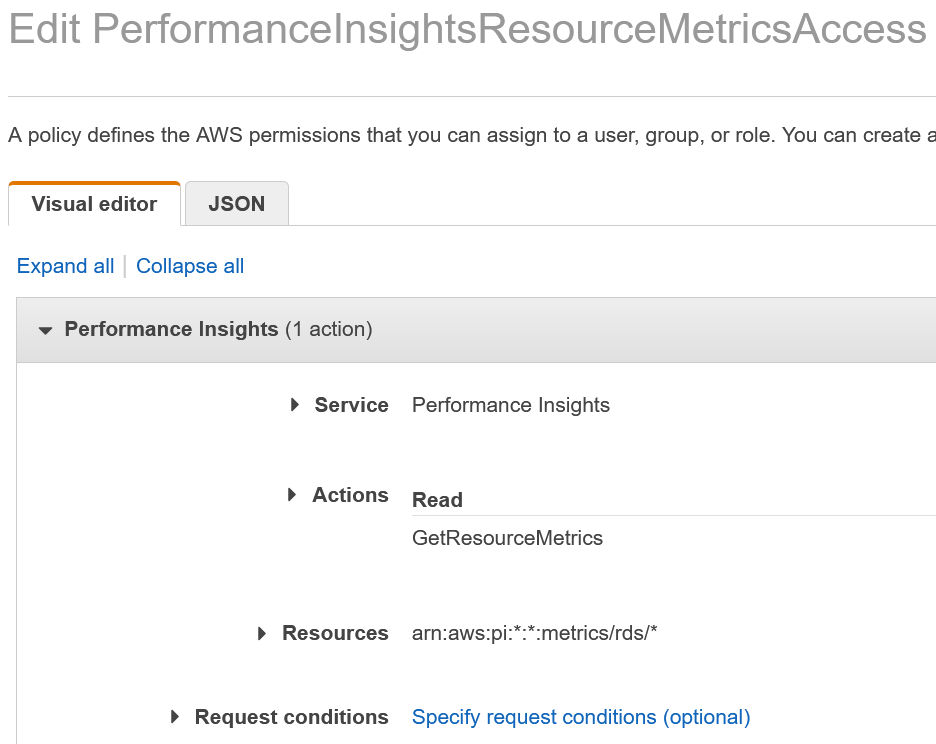Click the Read access level heading

pos(437,500)
